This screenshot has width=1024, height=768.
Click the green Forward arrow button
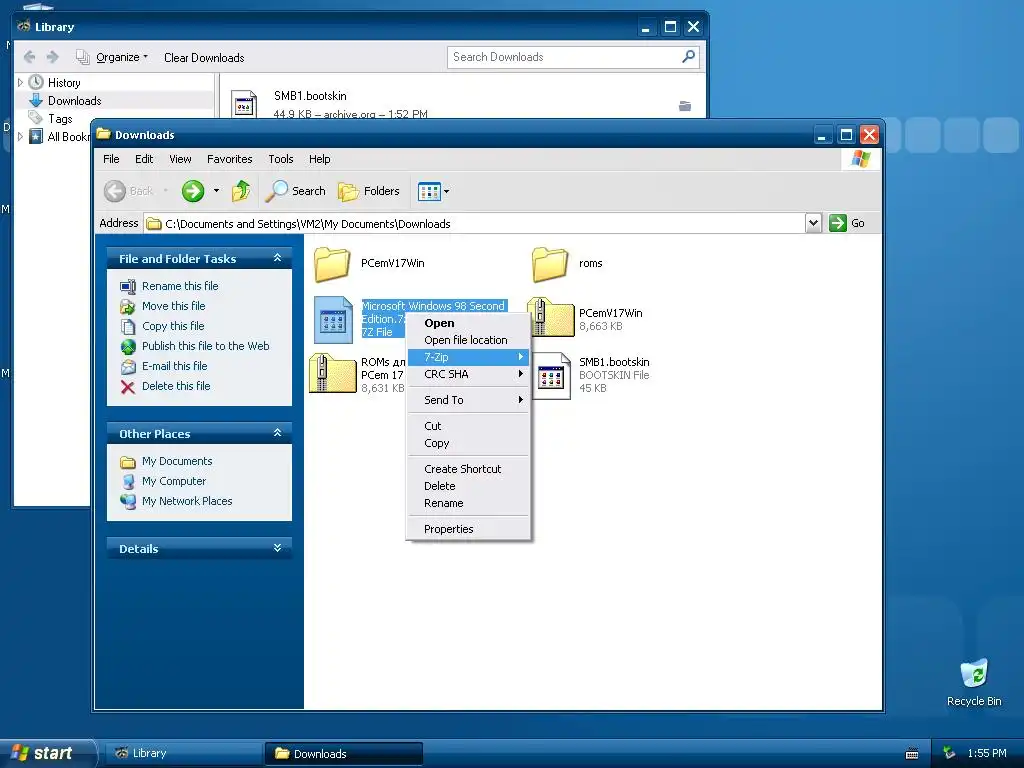point(193,191)
